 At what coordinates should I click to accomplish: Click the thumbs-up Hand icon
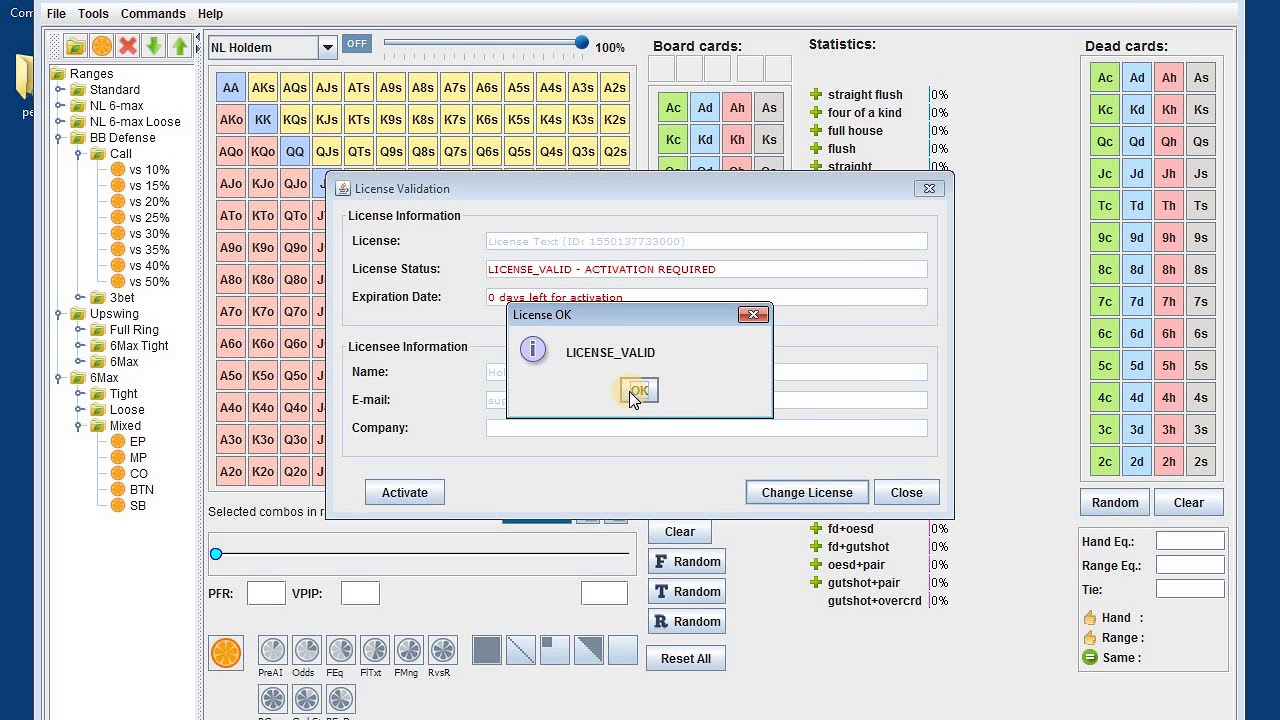pos(1090,618)
